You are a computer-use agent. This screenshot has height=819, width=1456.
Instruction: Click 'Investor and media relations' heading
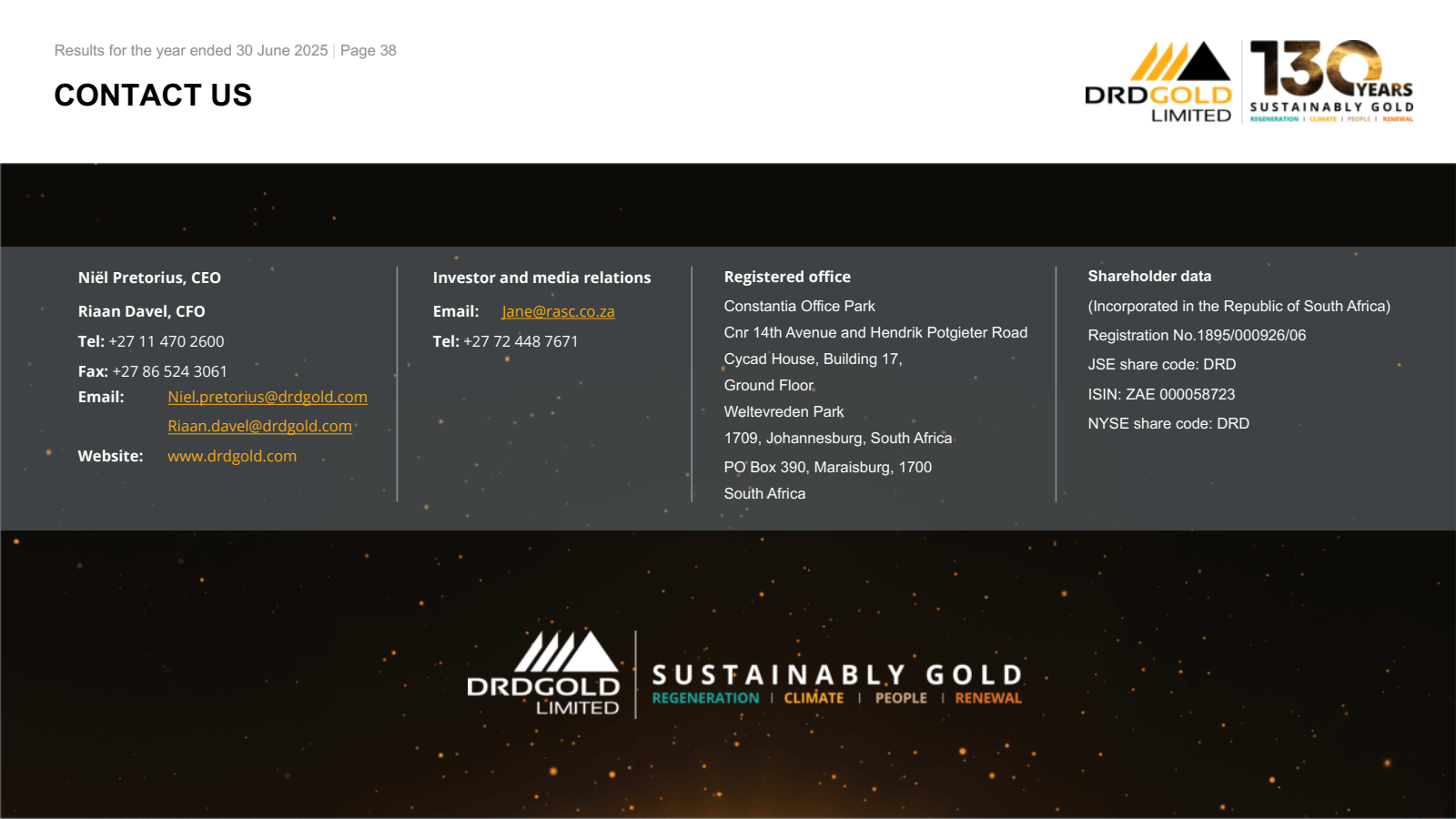pos(541,278)
